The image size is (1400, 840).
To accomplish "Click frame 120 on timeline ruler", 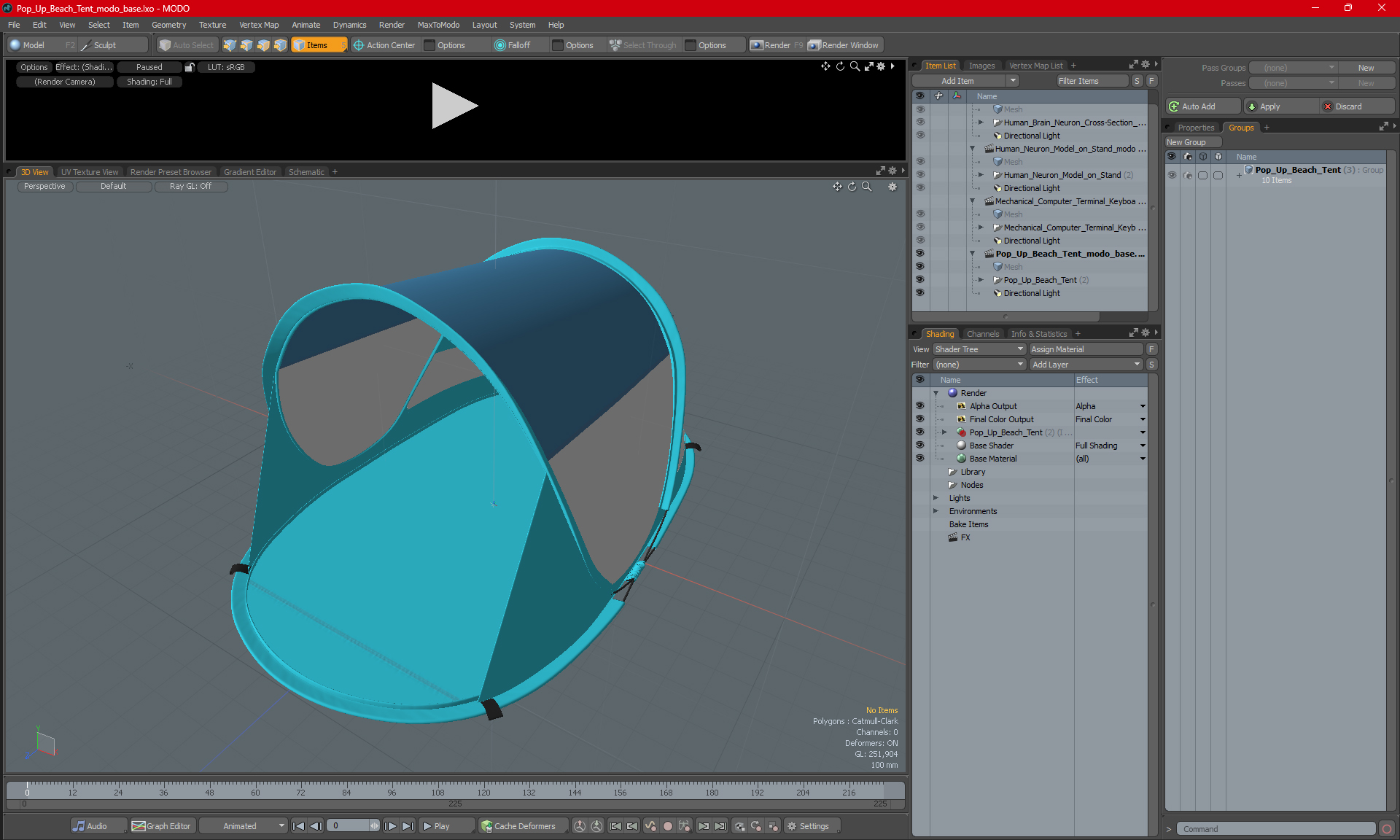I will click(483, 792).
